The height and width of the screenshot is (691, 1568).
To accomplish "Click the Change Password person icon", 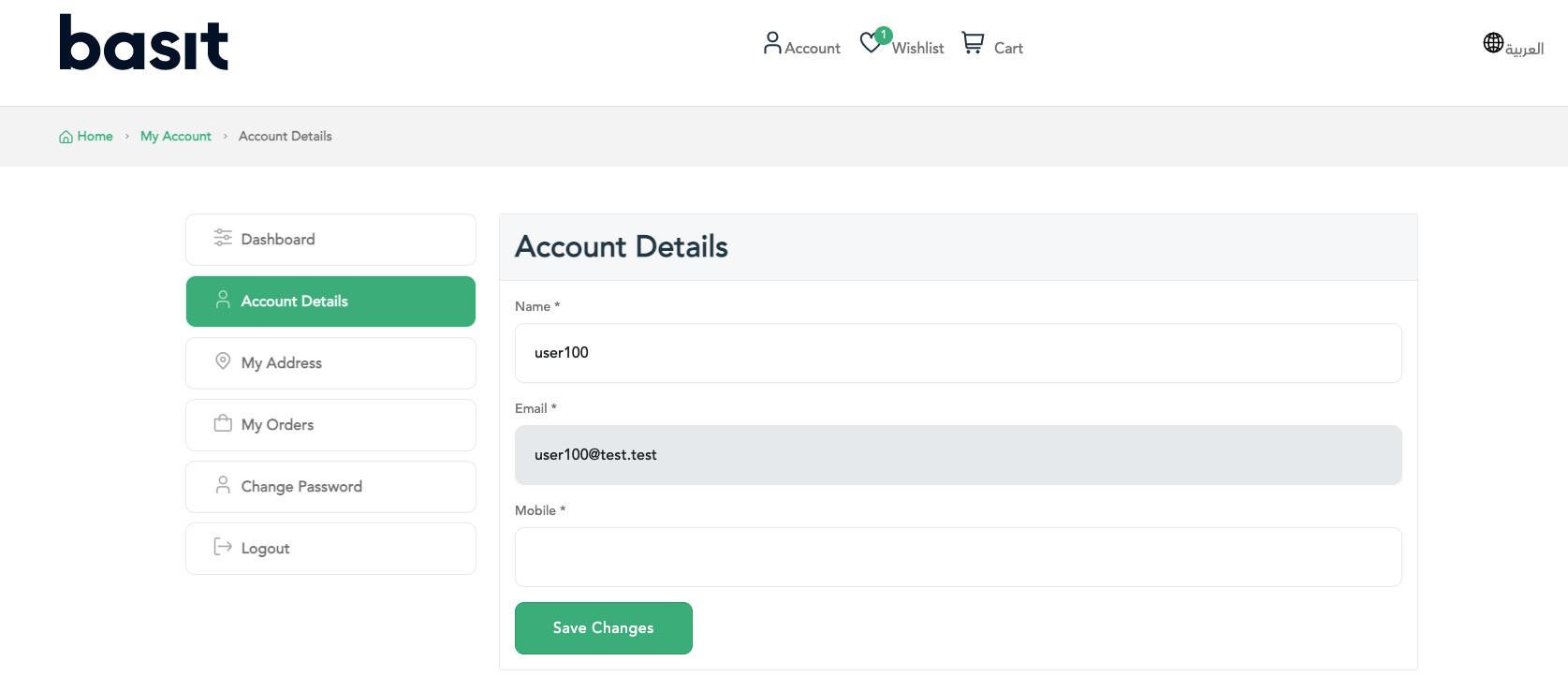I will [x=223, y=485].
